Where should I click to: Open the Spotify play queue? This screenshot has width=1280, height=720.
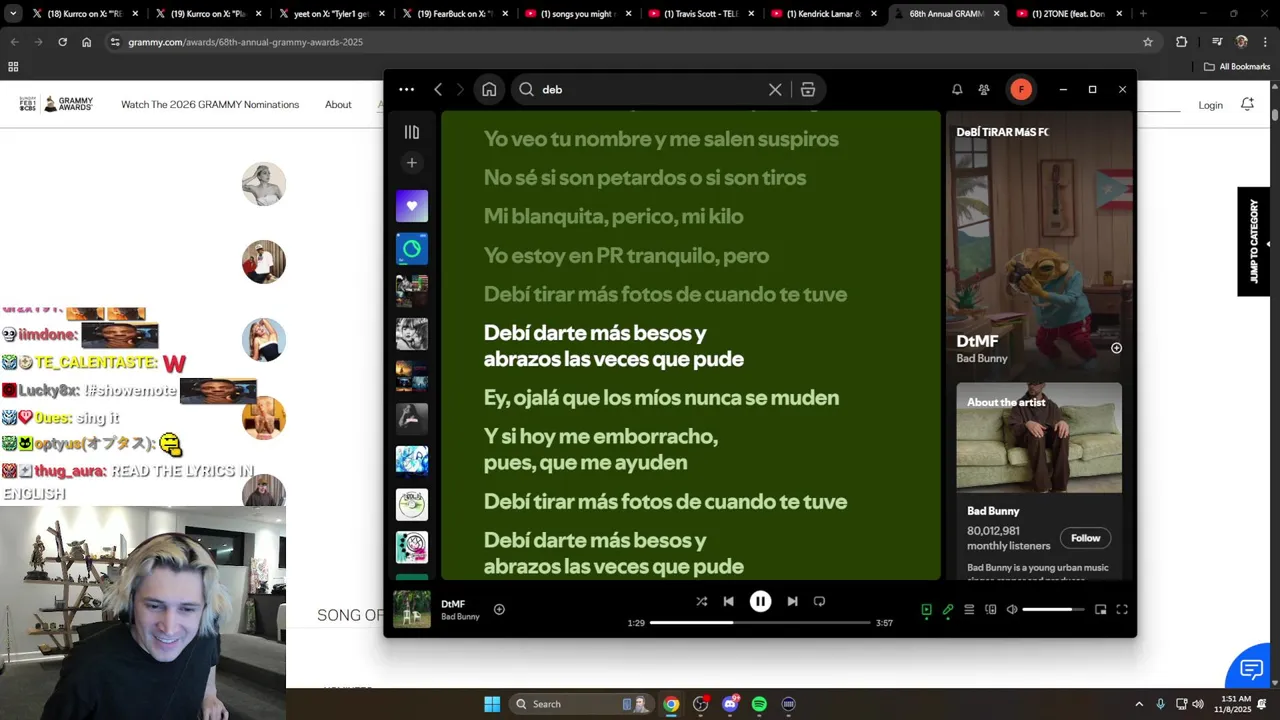pos(969,609)
